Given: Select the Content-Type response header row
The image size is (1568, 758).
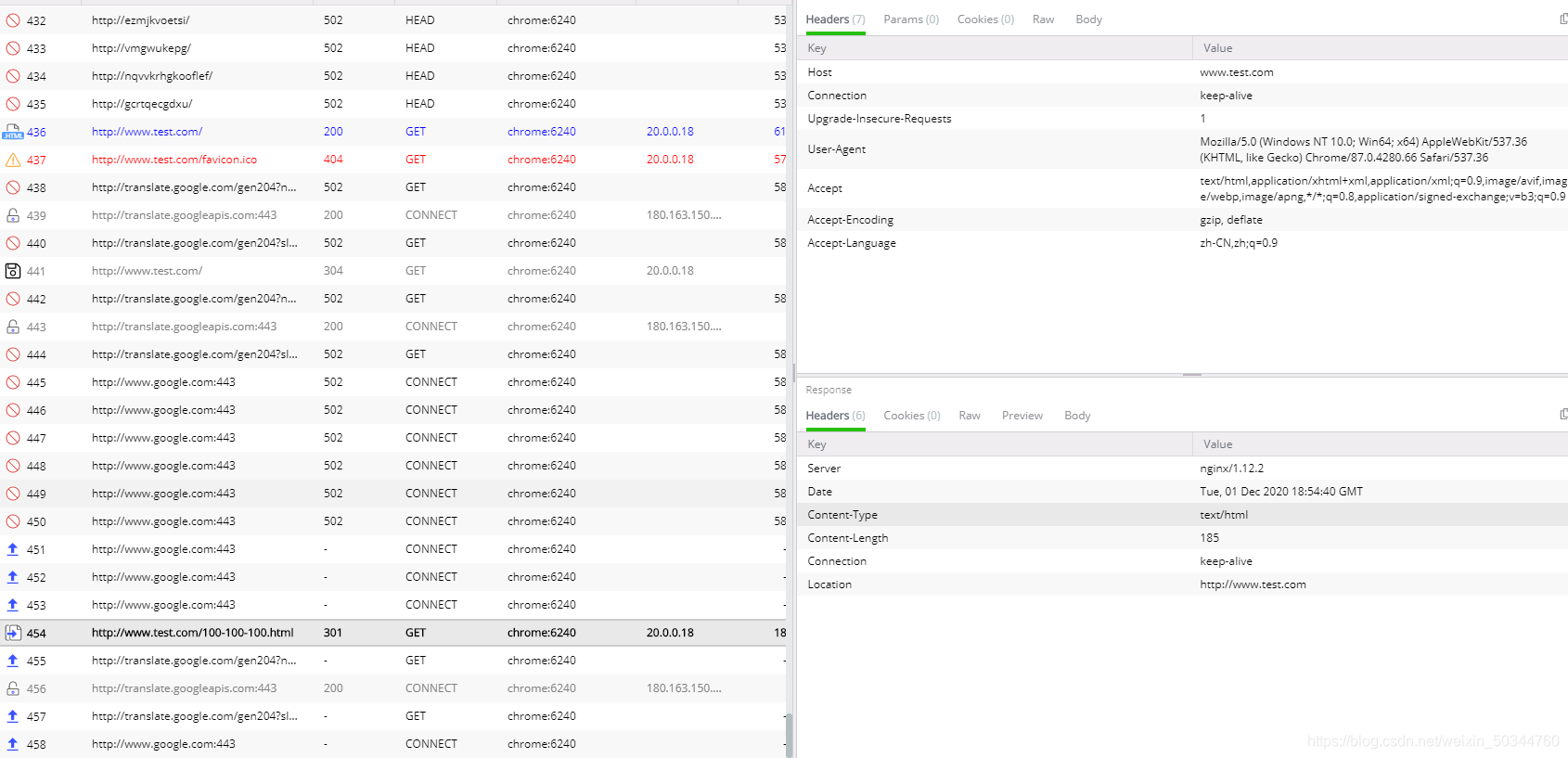Looking at the screenshot, I should (1183, 515).
